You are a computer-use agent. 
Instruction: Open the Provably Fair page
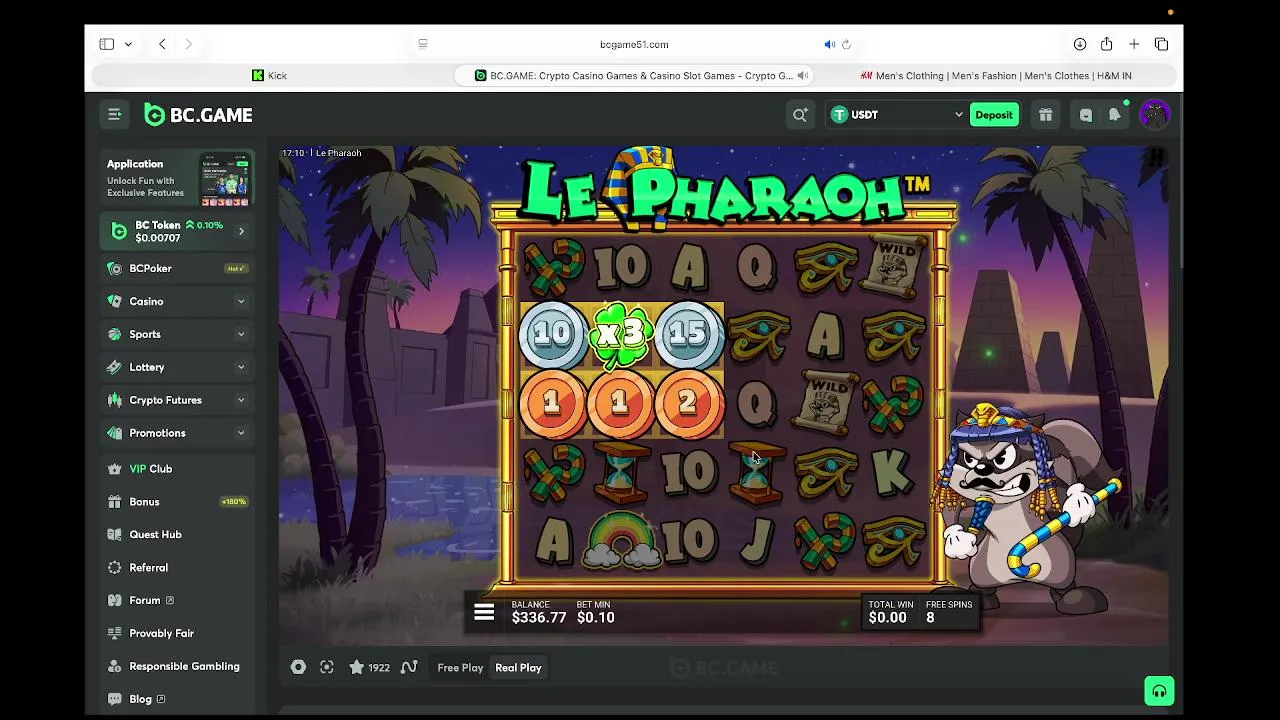[x=177, y=633]
